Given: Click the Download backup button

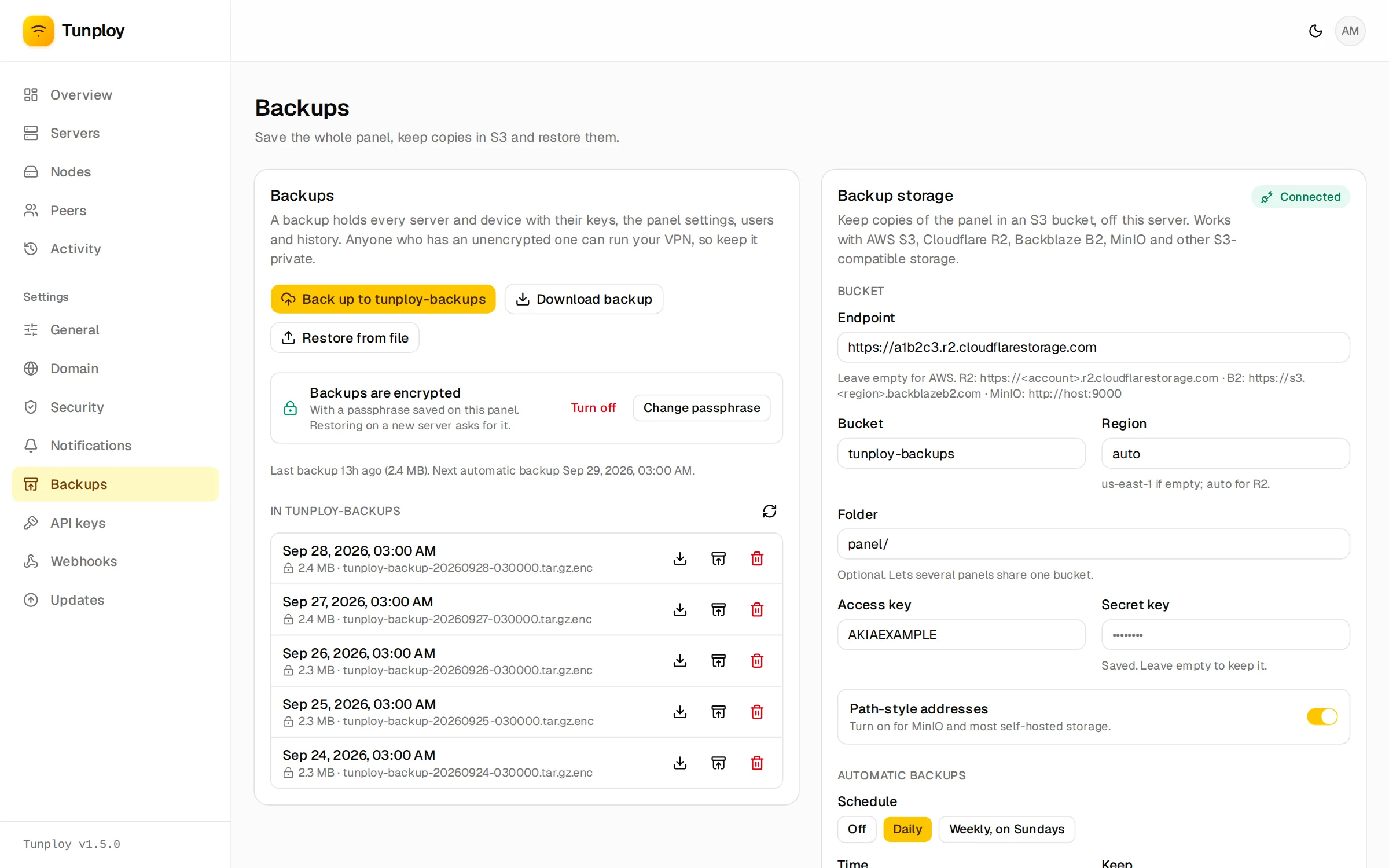Looking at the screenshot, I should 584,299.
